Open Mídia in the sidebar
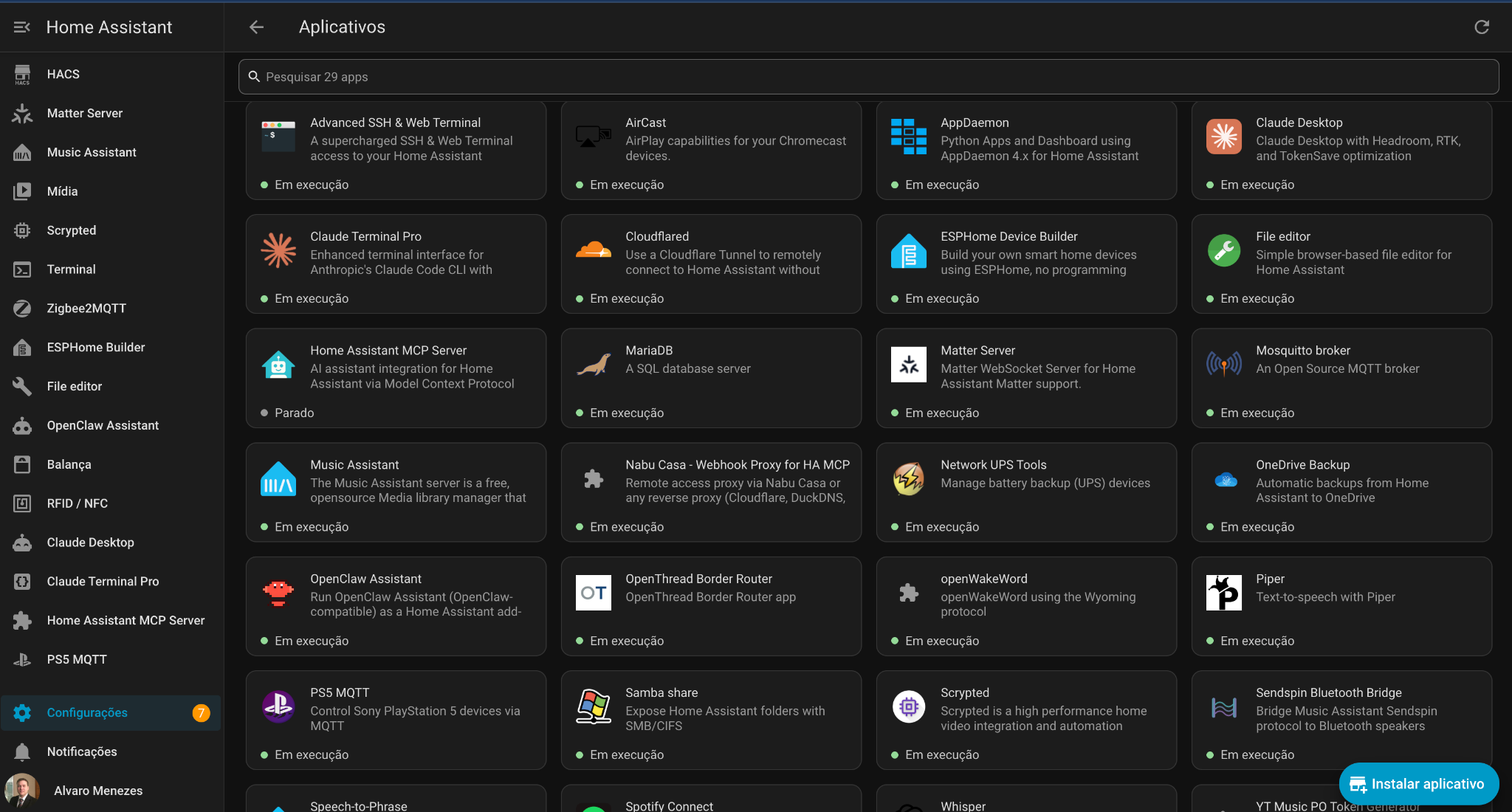Image resolution: width=1512 pixels, height=812 pixels. [x=111, y=191]
